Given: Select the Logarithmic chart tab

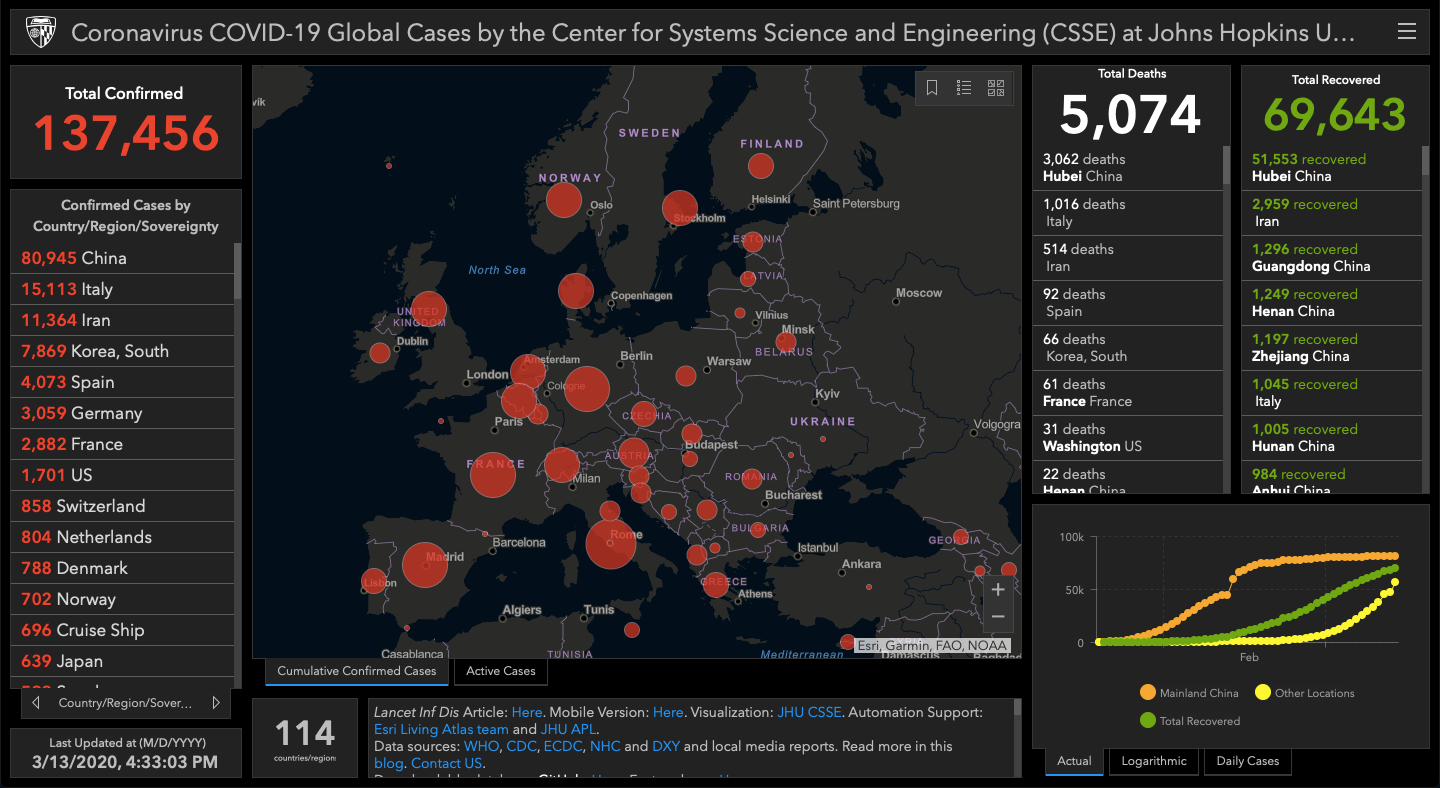Looking at the screenshot, I should pyautogui.click(x=1154, y=761).
